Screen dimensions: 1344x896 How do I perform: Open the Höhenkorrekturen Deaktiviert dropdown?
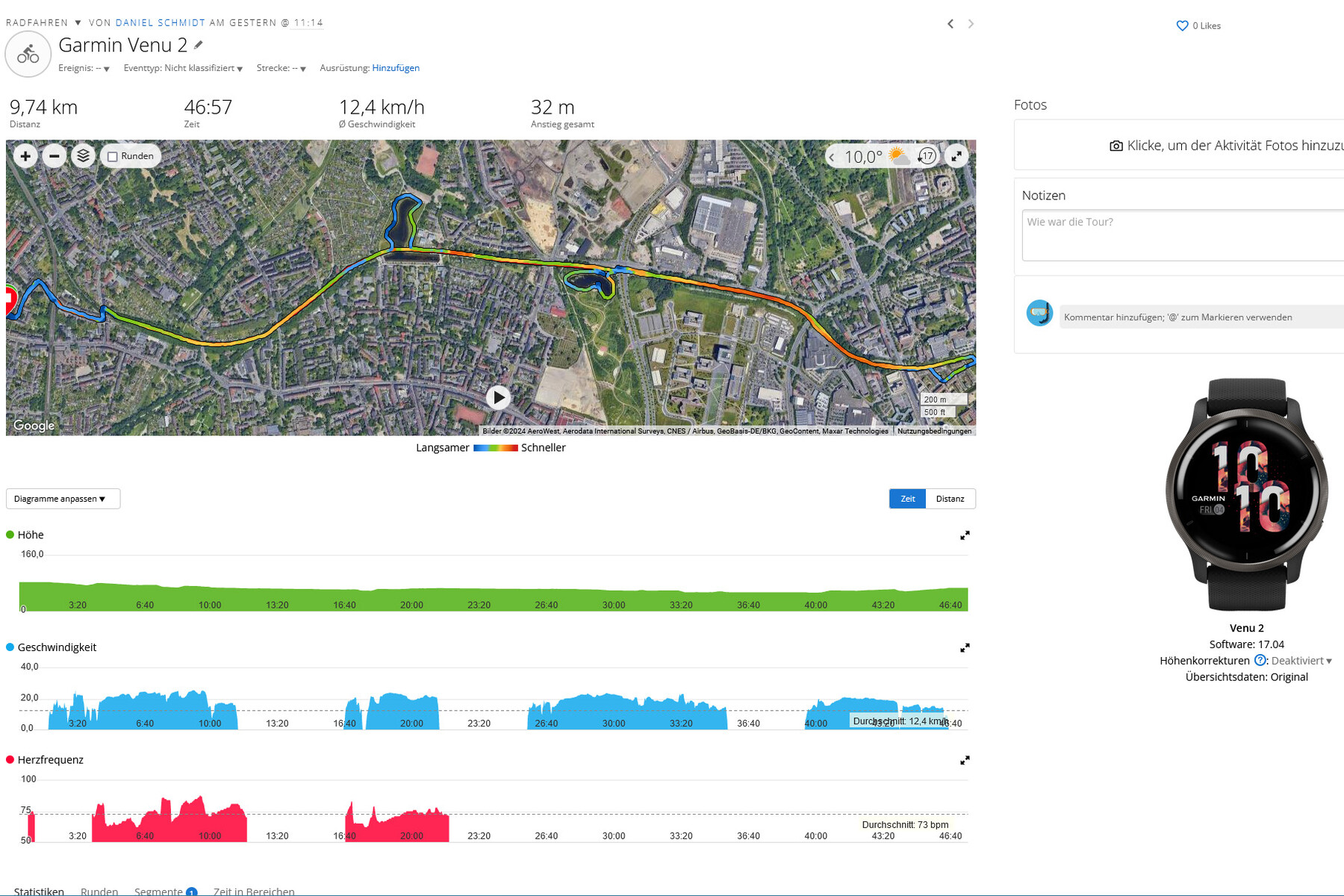pyautogui.click(x=1301, y=661)
